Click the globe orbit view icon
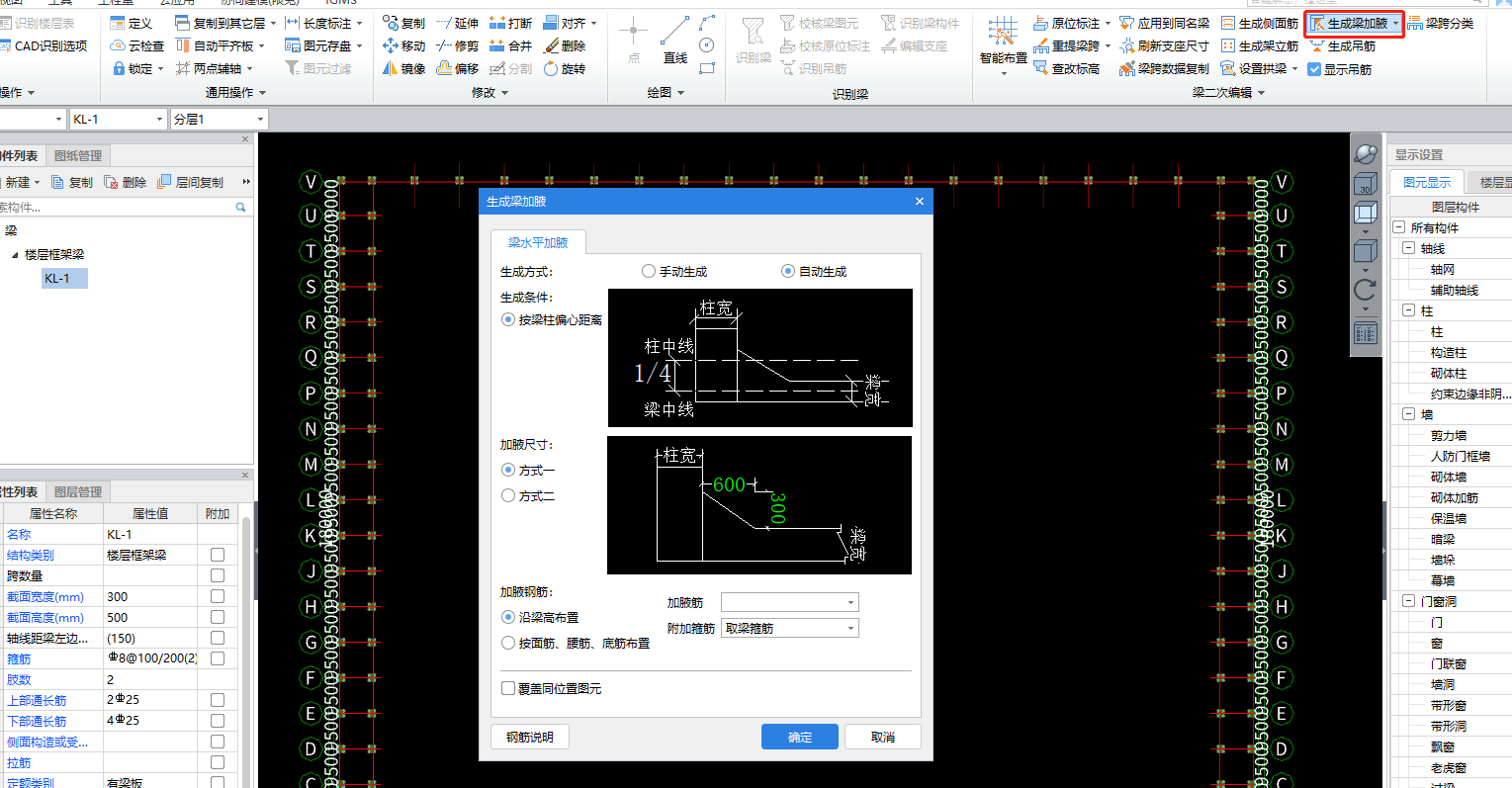Image resolution: width=1512 pixels, height=788 pixels. click(1366, 153)
